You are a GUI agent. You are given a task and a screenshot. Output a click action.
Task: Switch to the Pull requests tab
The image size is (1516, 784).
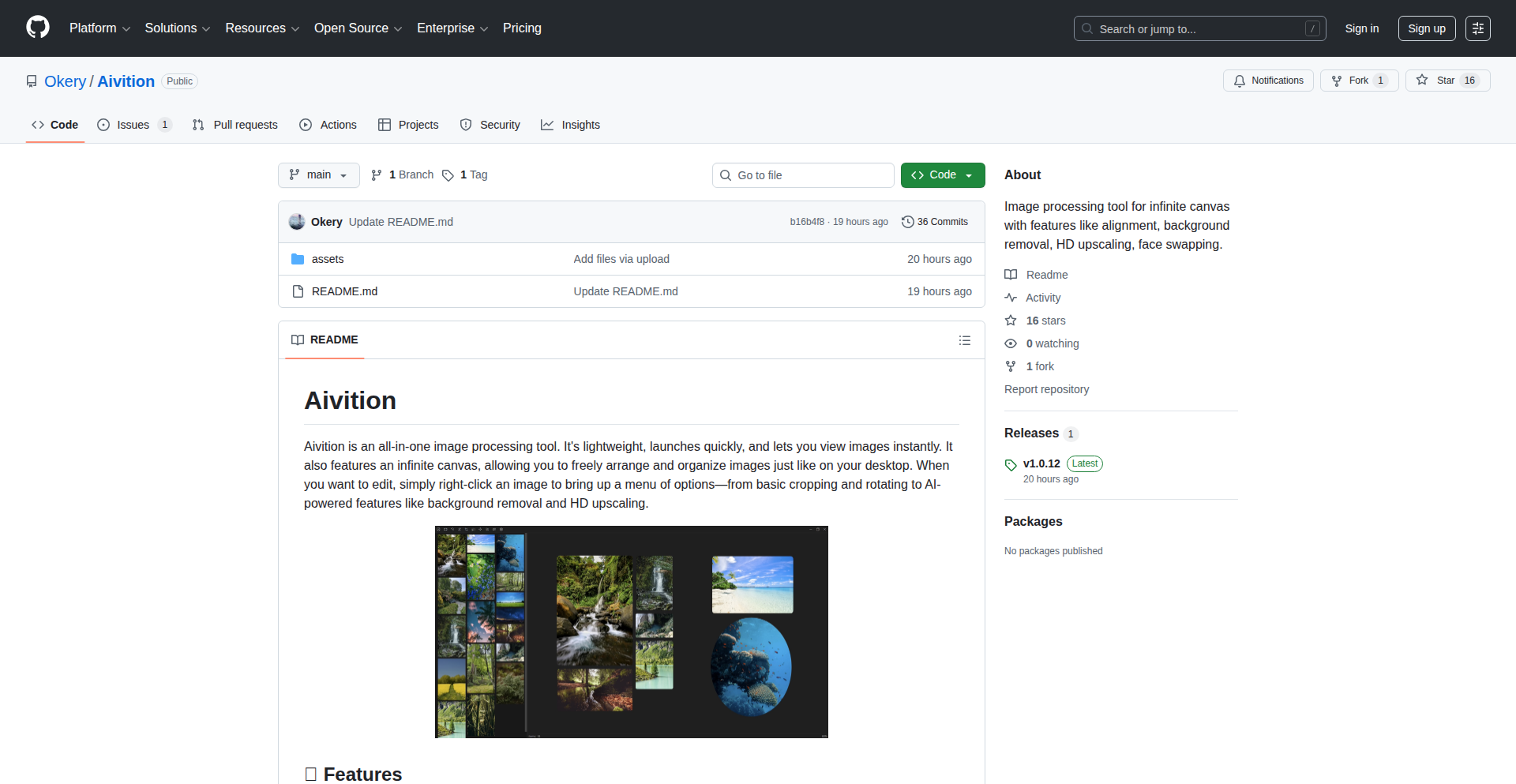coord(235,125)
